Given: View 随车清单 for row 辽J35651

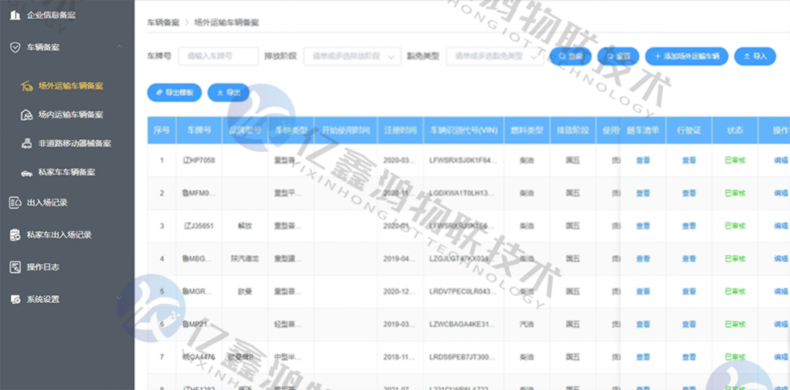Looking at the screenshot, I should pyautogui.click(x=643, y=226).
